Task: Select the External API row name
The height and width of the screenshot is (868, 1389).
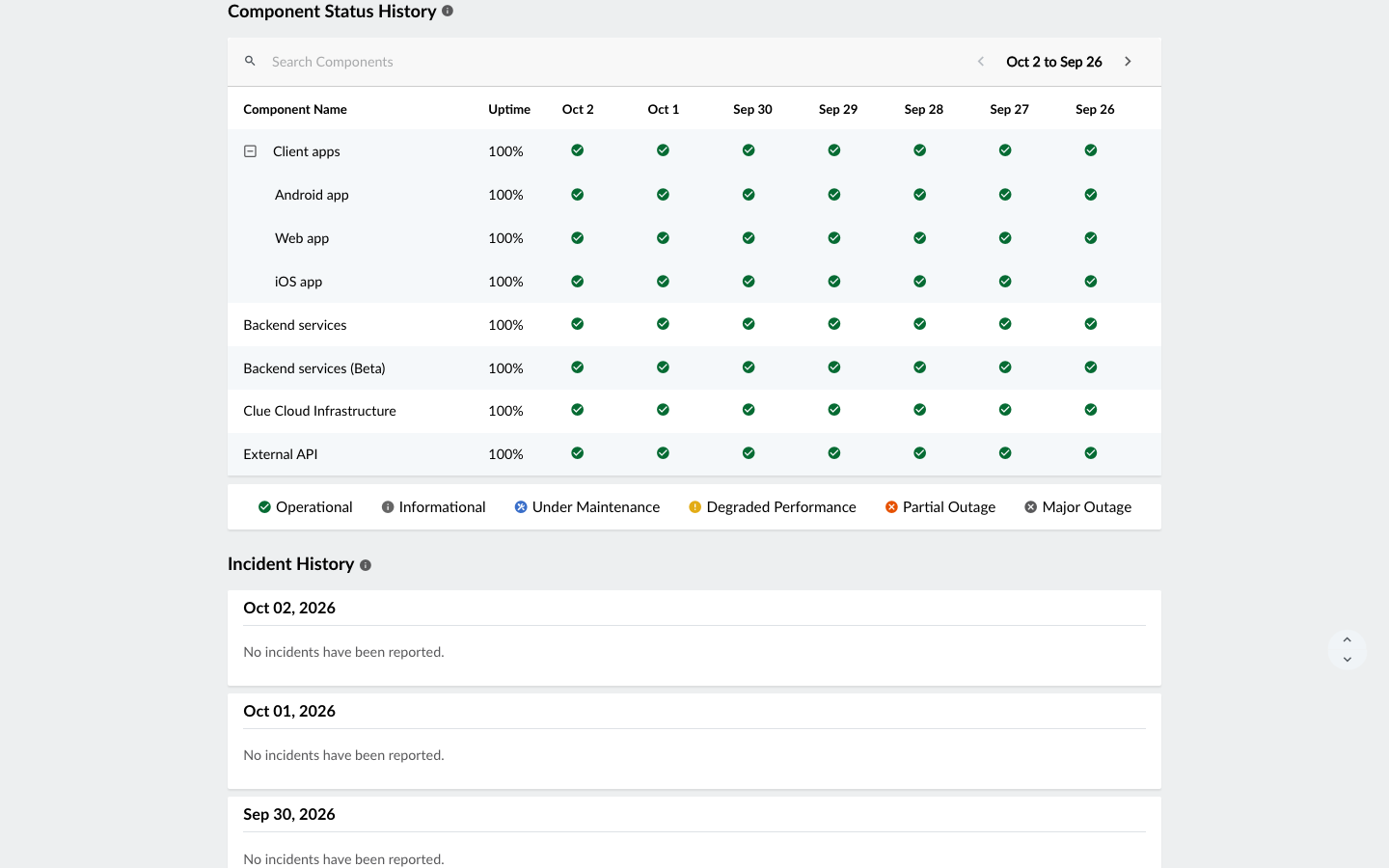Action: tap(281, 454)
